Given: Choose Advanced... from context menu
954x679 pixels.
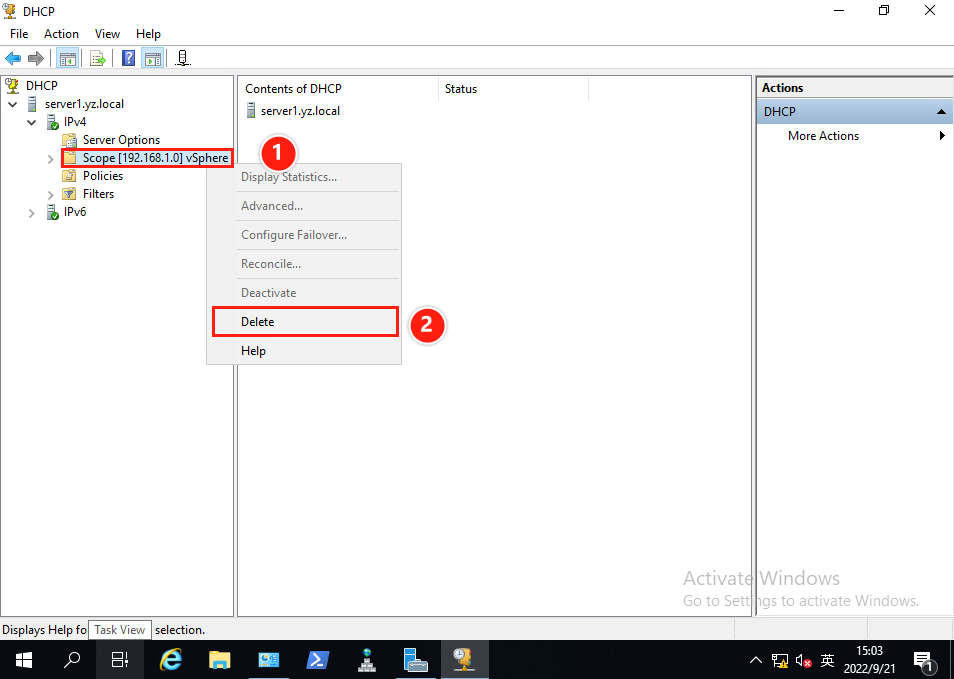Looking at the screenshot, I should [x=304, y=206].
